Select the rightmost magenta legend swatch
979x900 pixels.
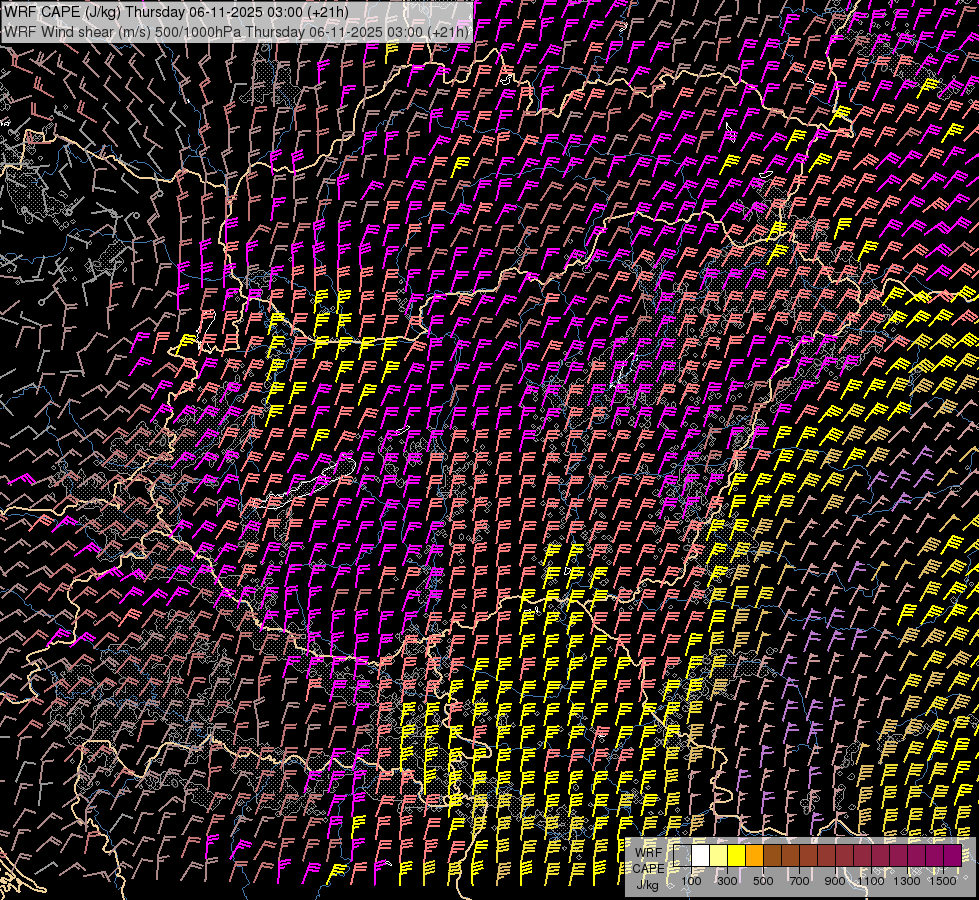(x=952, y=856)
